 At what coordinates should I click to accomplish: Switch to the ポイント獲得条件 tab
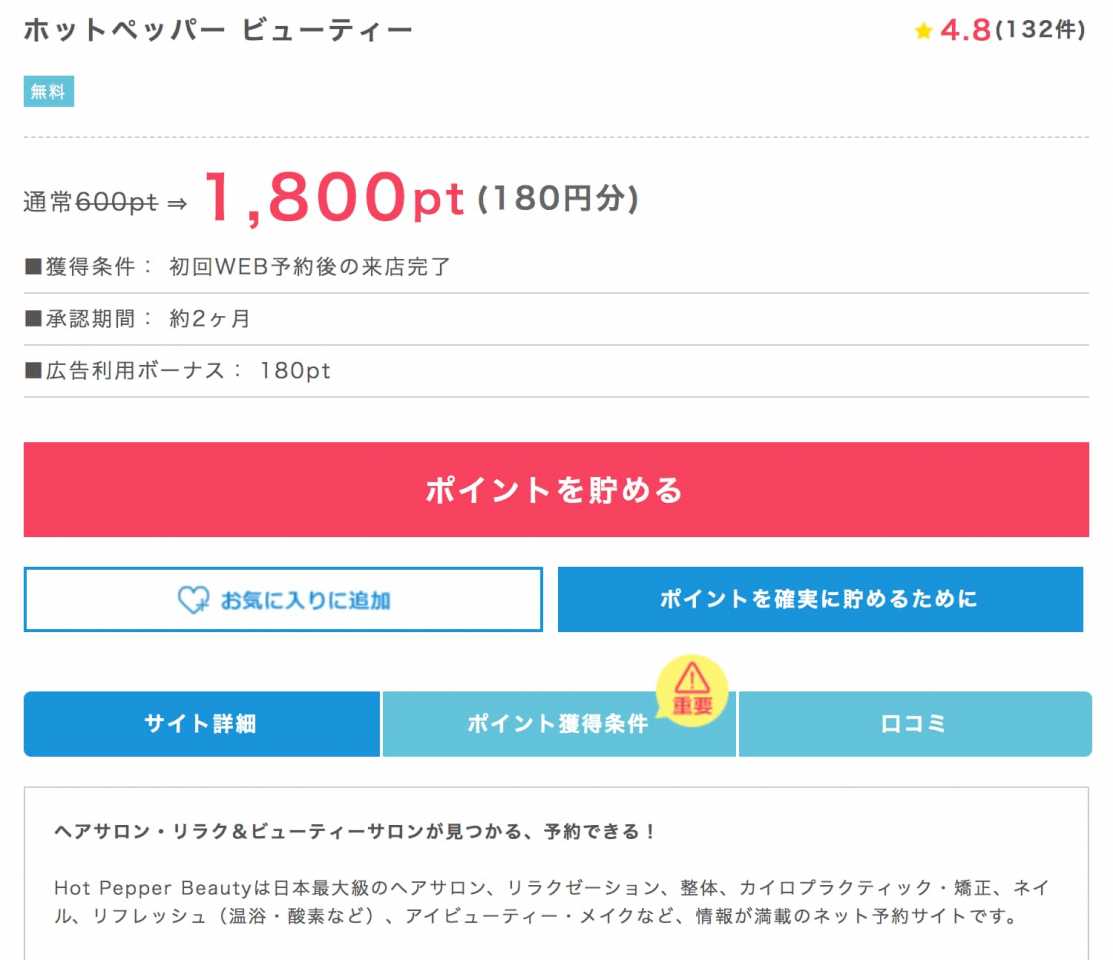(559, 724)
